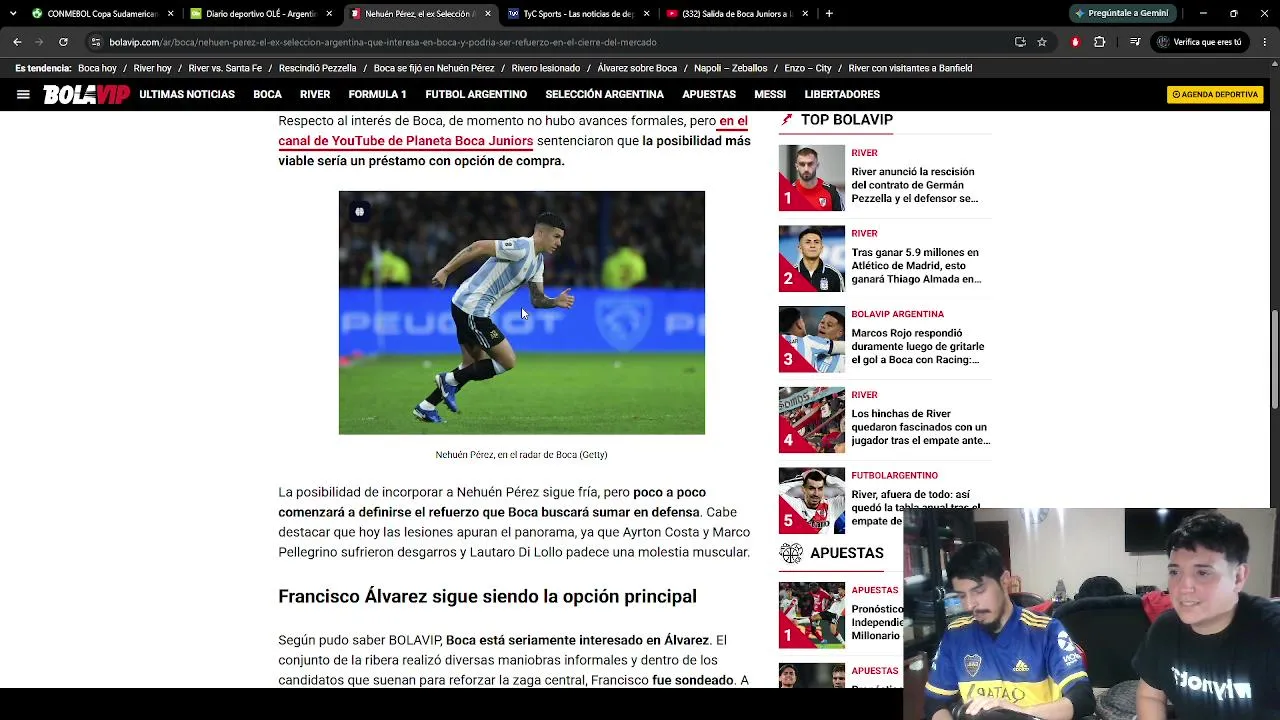Go back to the previous page
Image resolution: width=1280 pixels, height=720 pixels.
coord(17,42)
